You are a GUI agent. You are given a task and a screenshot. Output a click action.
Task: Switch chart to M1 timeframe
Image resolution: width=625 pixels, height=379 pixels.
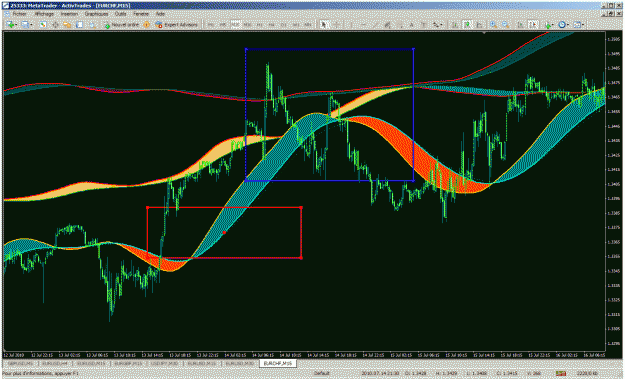[x=210, y=25]
